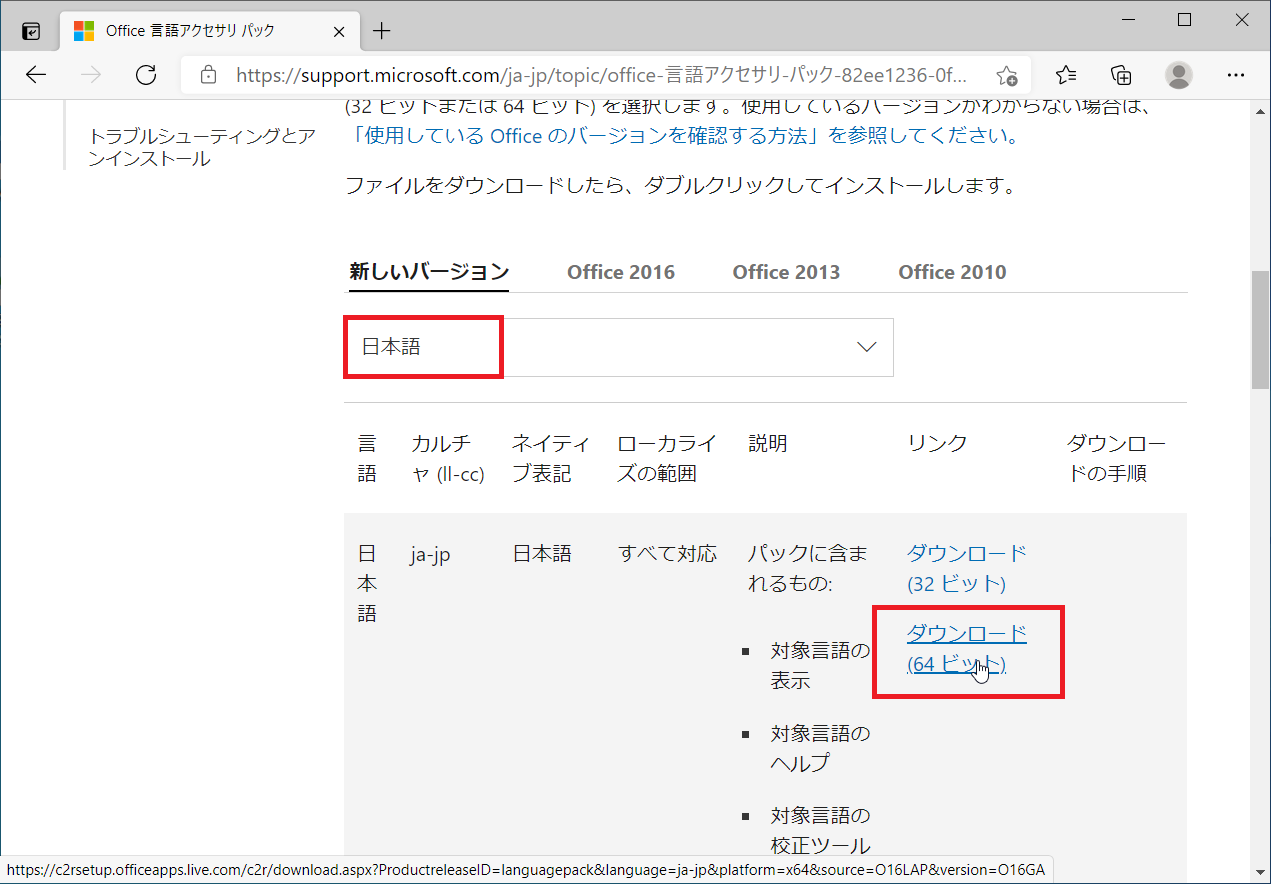The image size is (1271, 884).
Task: Open a new browser tab
Action: click(381, 31)
